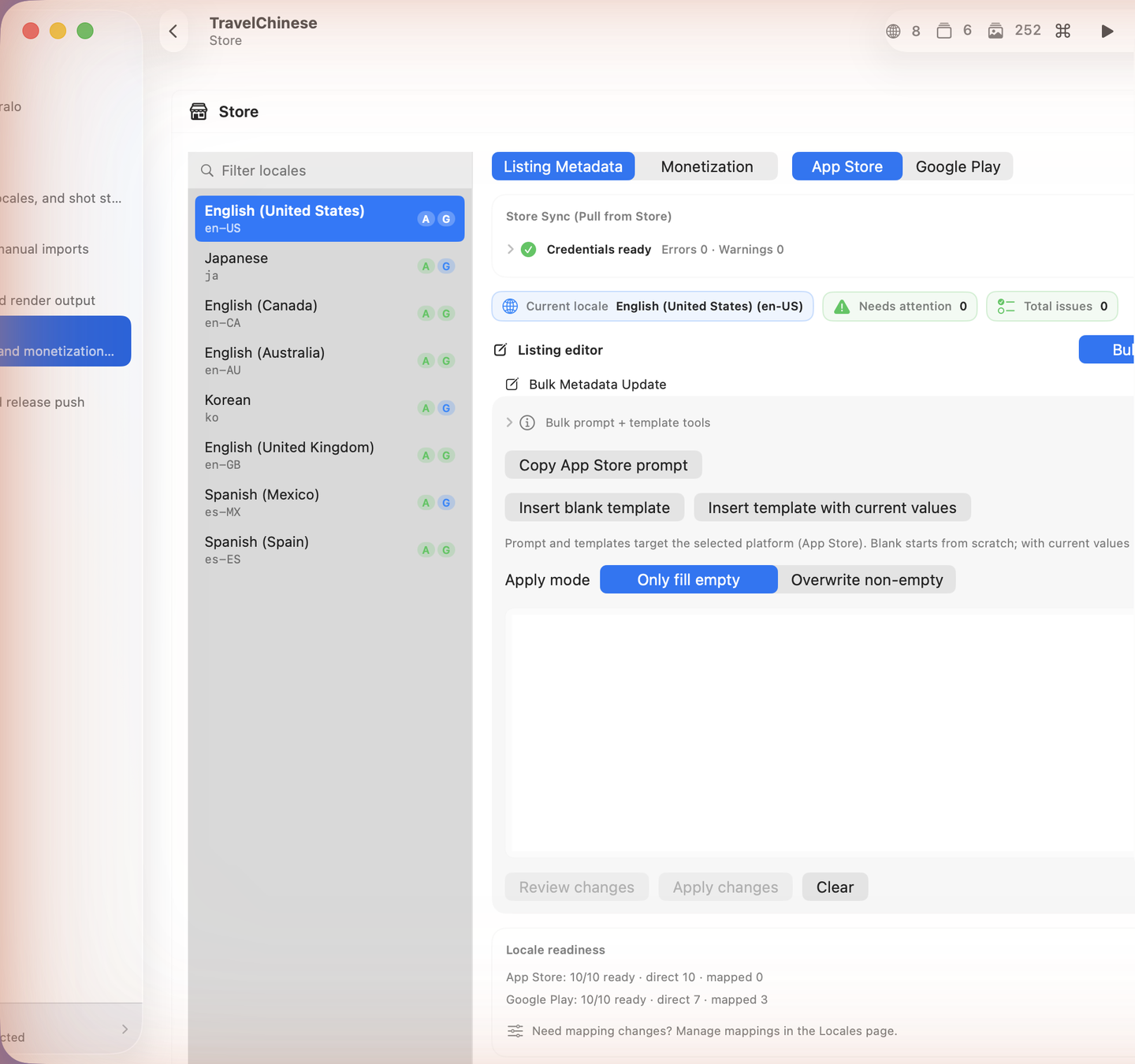Expand Bulk prompt + template tools

[509, 422]
